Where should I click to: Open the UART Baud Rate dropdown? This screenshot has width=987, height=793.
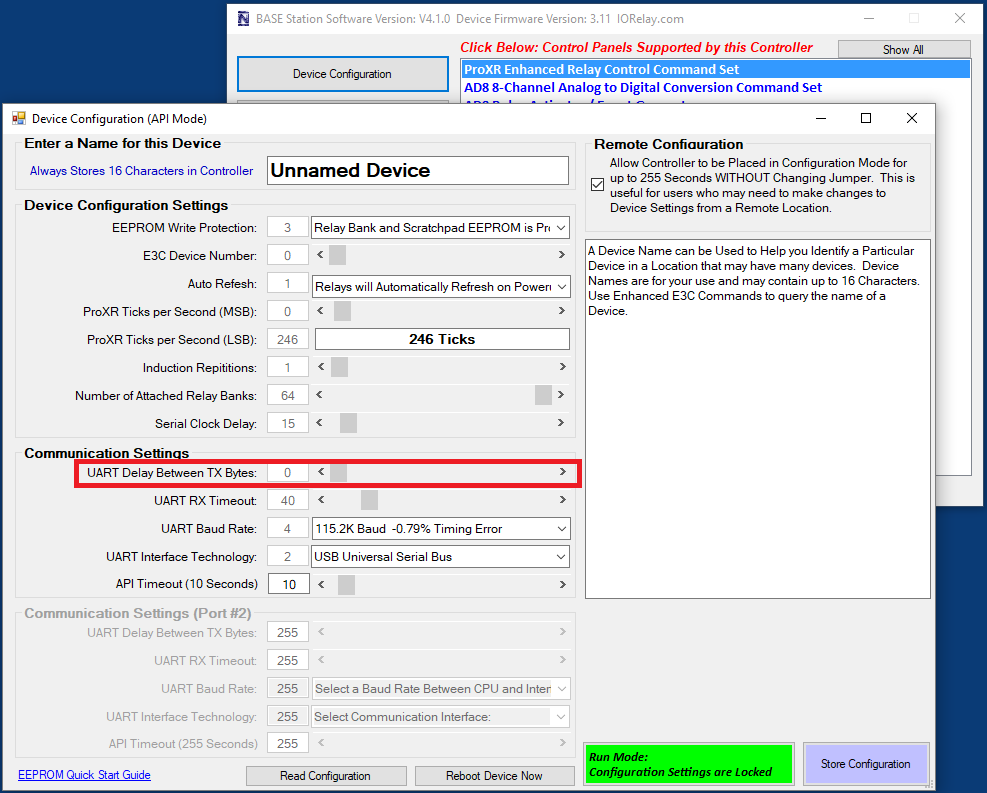(x=560, y=529)
